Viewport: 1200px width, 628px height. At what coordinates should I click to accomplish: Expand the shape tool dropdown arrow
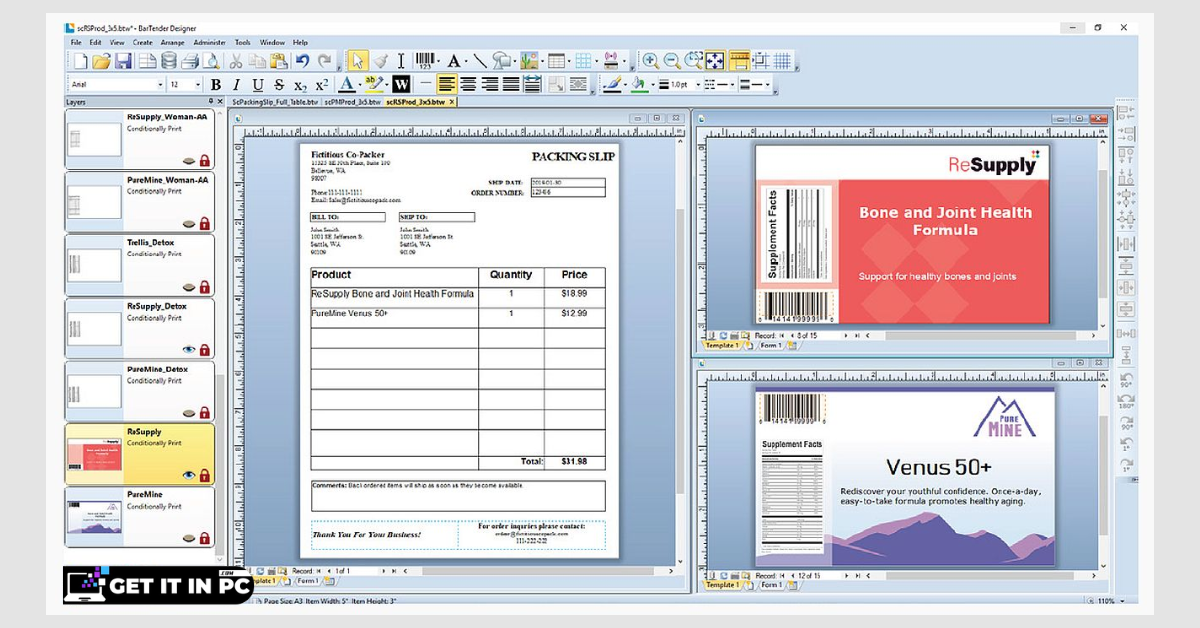(x=515, y=61)
